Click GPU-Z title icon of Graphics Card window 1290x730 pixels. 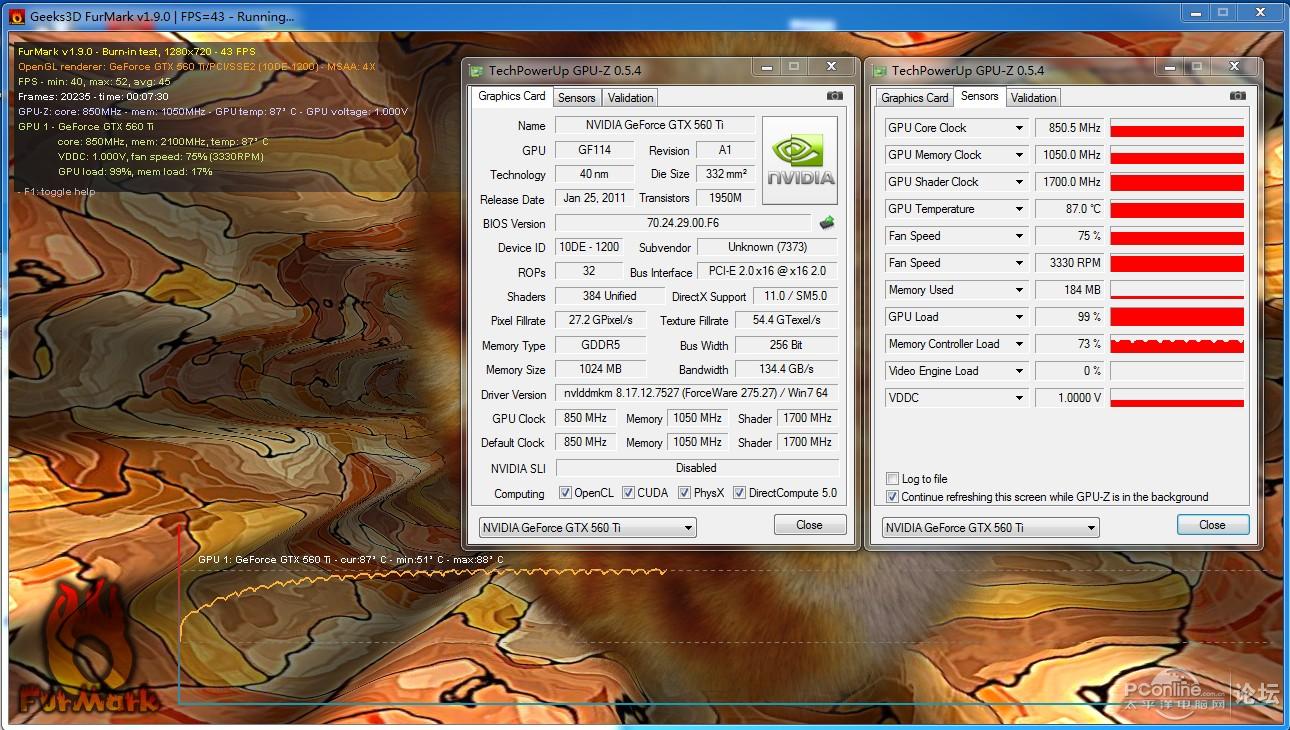point(478,70)
